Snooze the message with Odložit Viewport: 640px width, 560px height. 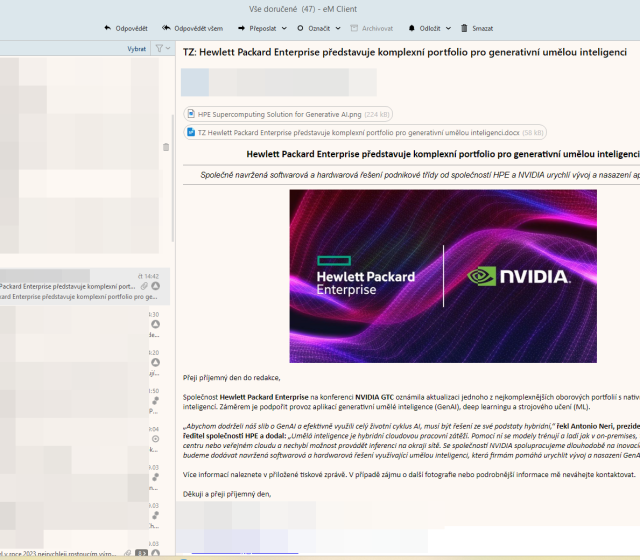click(x=424, y=28)
